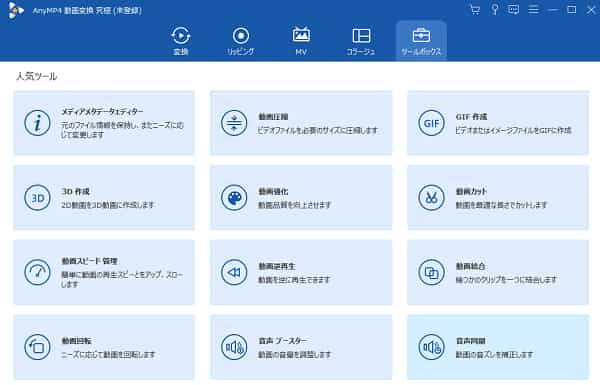
Task: Click the 動画結合 merge icon
Action: 431,272
